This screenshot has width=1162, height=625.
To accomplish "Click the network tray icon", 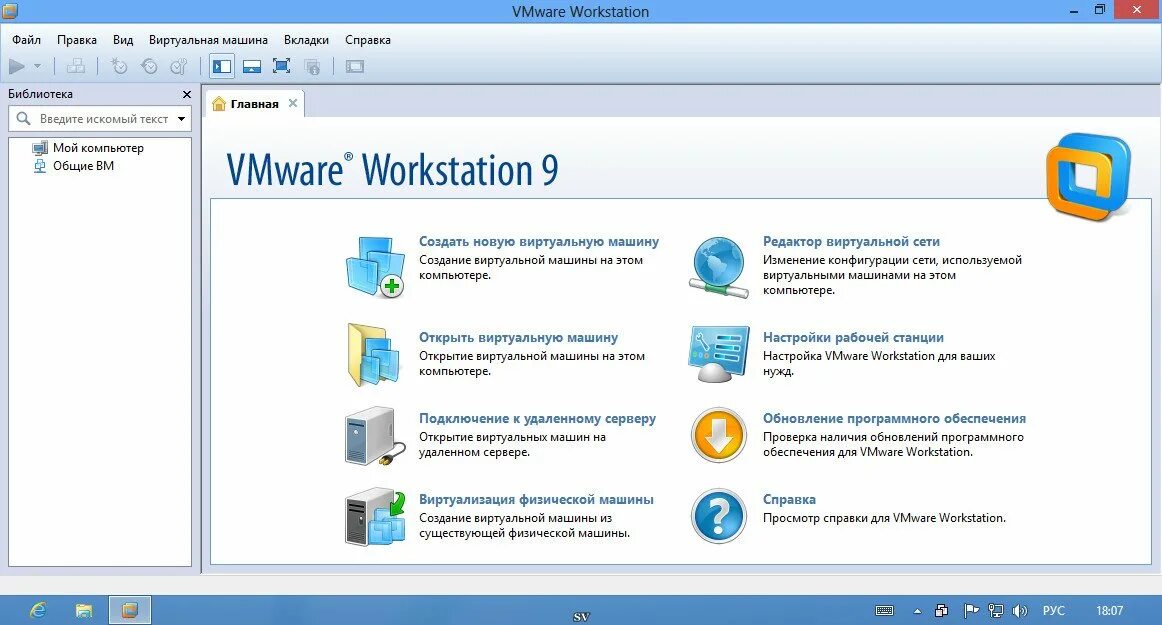I will (x=996, y=611).
